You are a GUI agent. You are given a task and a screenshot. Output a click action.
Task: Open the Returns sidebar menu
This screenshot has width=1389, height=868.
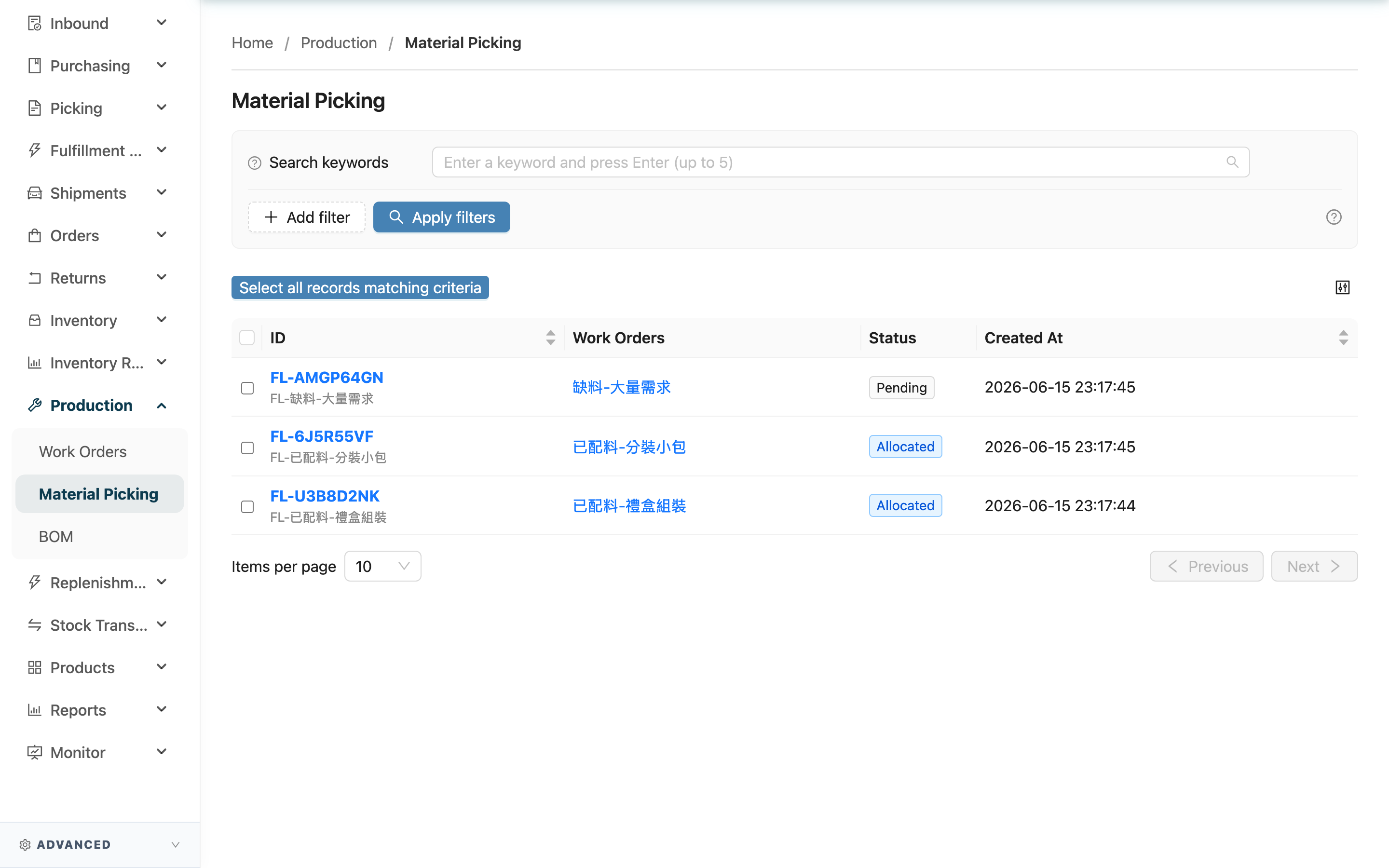[78, 278]
